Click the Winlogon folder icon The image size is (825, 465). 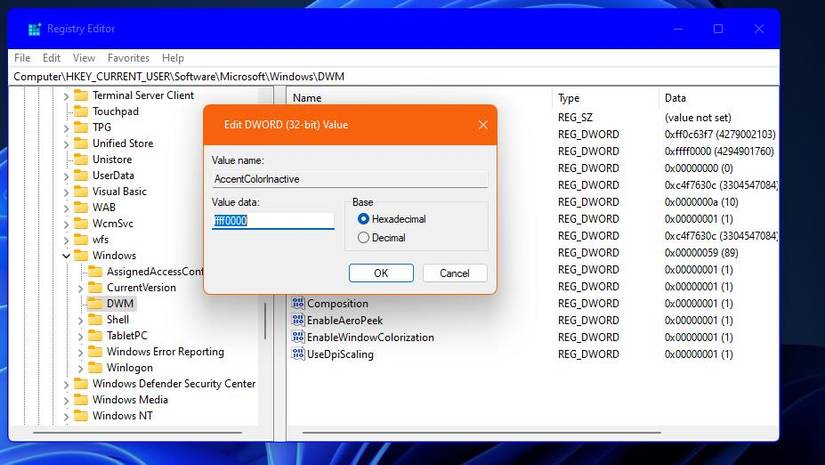point(95,367)
